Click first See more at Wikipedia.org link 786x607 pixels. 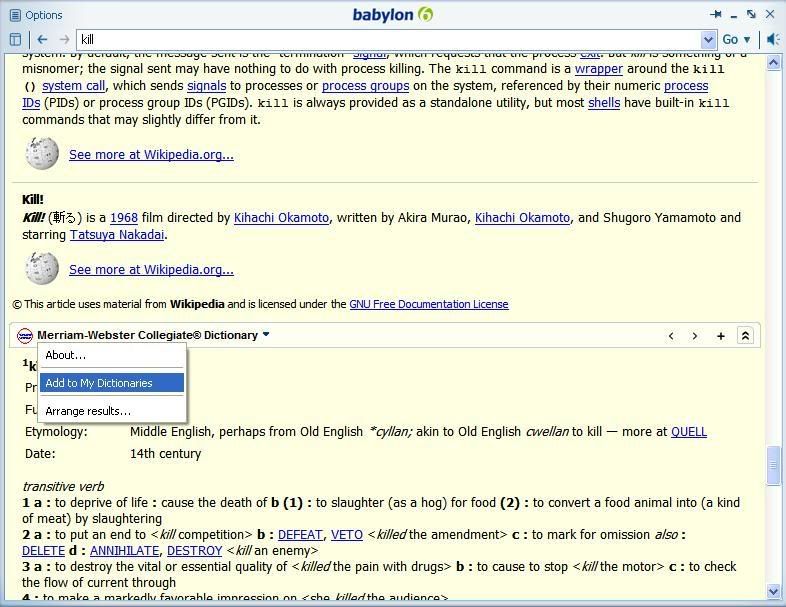pyautogui.click(x=151, y=154)
